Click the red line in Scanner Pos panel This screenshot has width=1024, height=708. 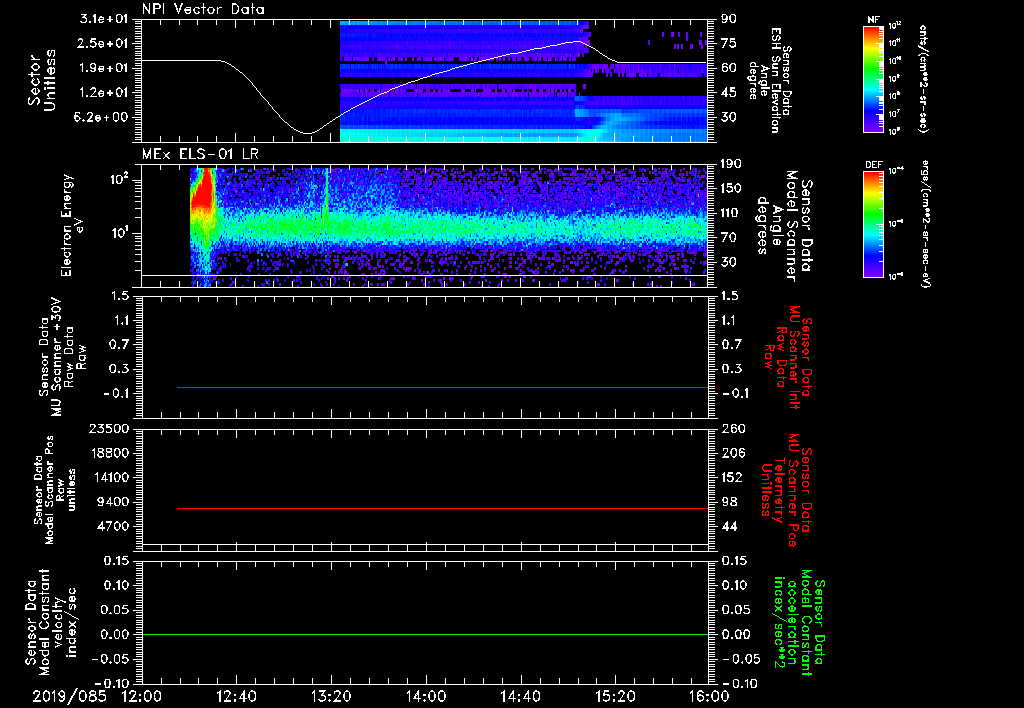click(x=442, y=508)
